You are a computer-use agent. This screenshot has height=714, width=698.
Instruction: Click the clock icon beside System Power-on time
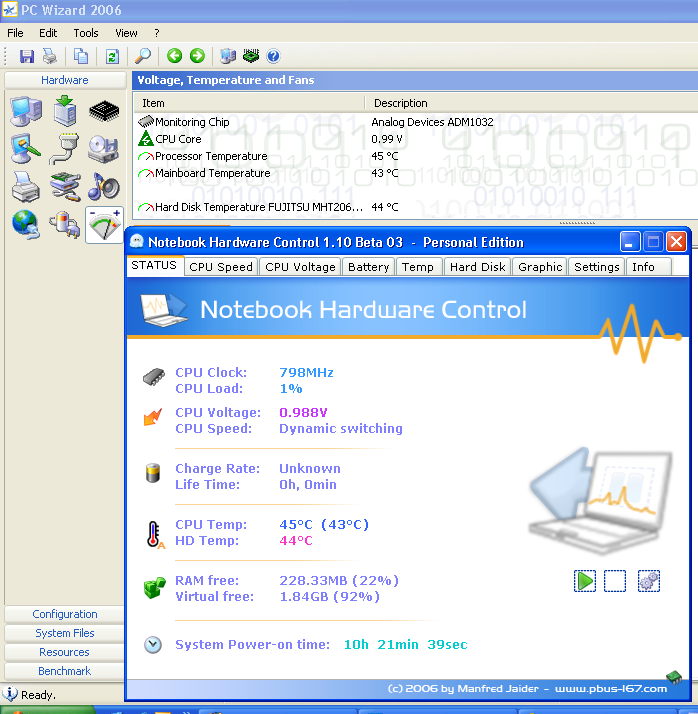coord(153,645)
